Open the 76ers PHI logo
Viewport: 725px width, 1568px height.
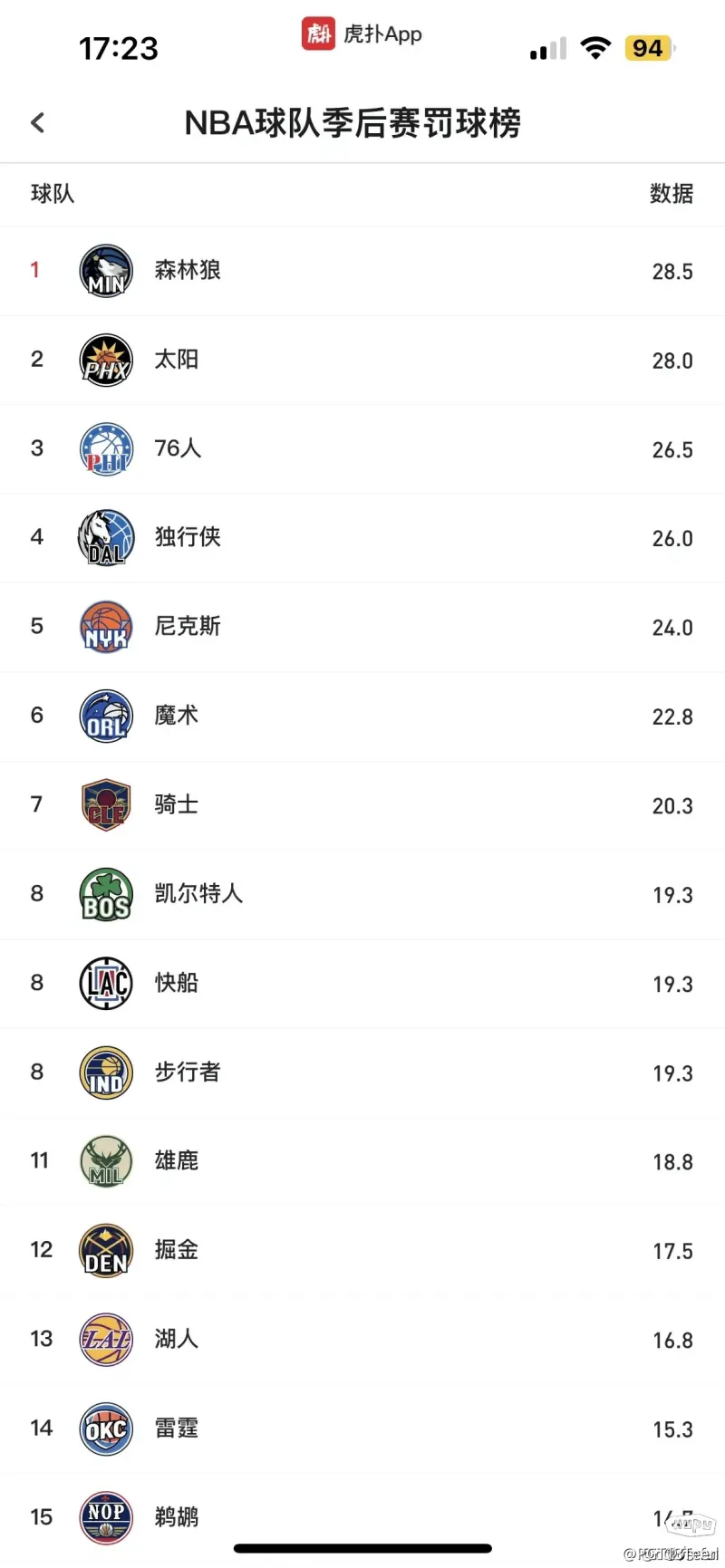pyautogui.click(x=106, y=448)
